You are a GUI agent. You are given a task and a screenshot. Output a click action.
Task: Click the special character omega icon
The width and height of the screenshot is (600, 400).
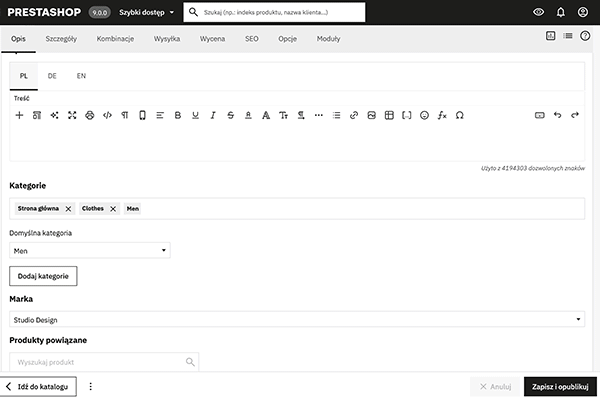[459, 116]
